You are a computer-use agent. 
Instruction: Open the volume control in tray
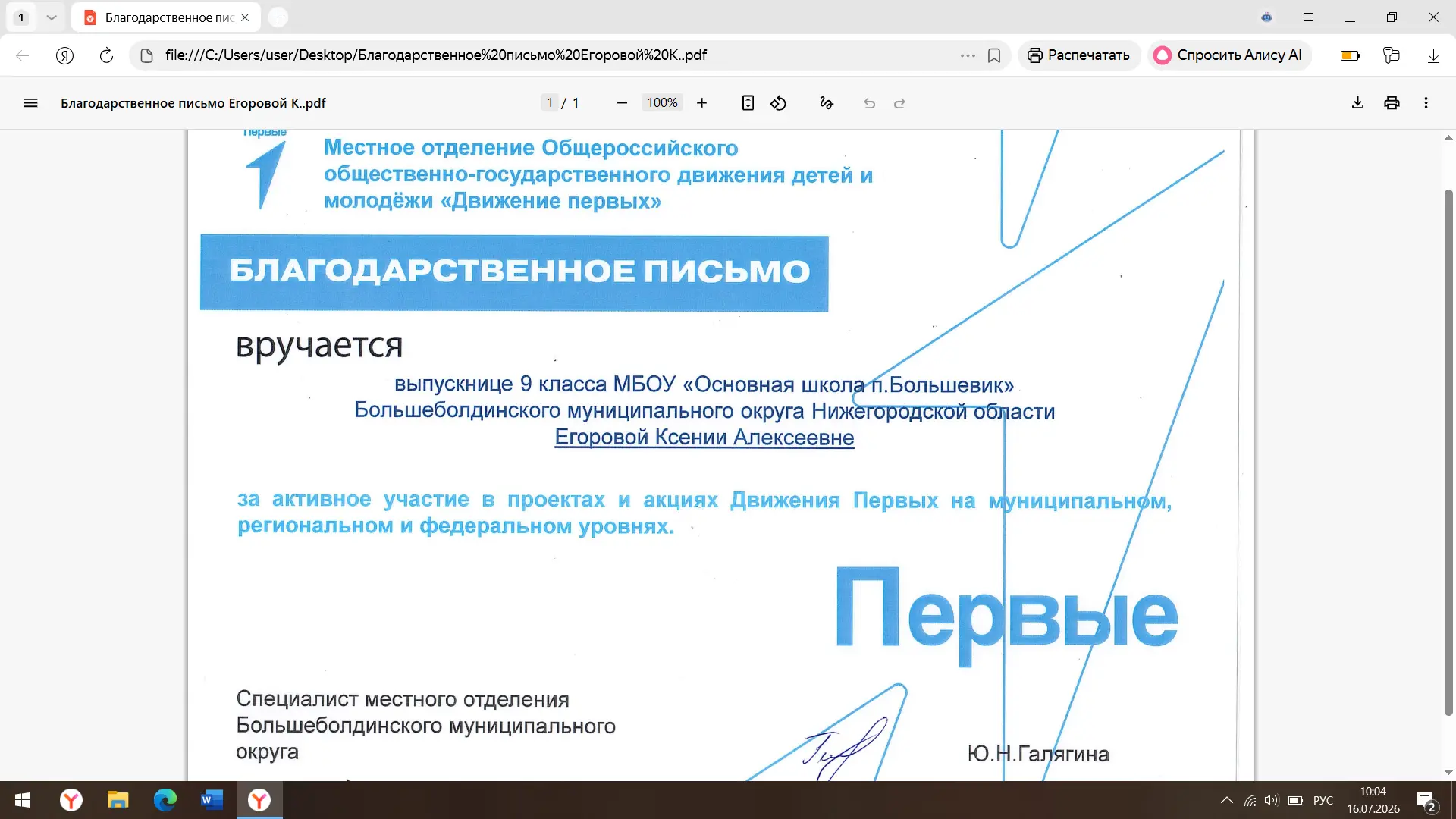click(1272, 800)
